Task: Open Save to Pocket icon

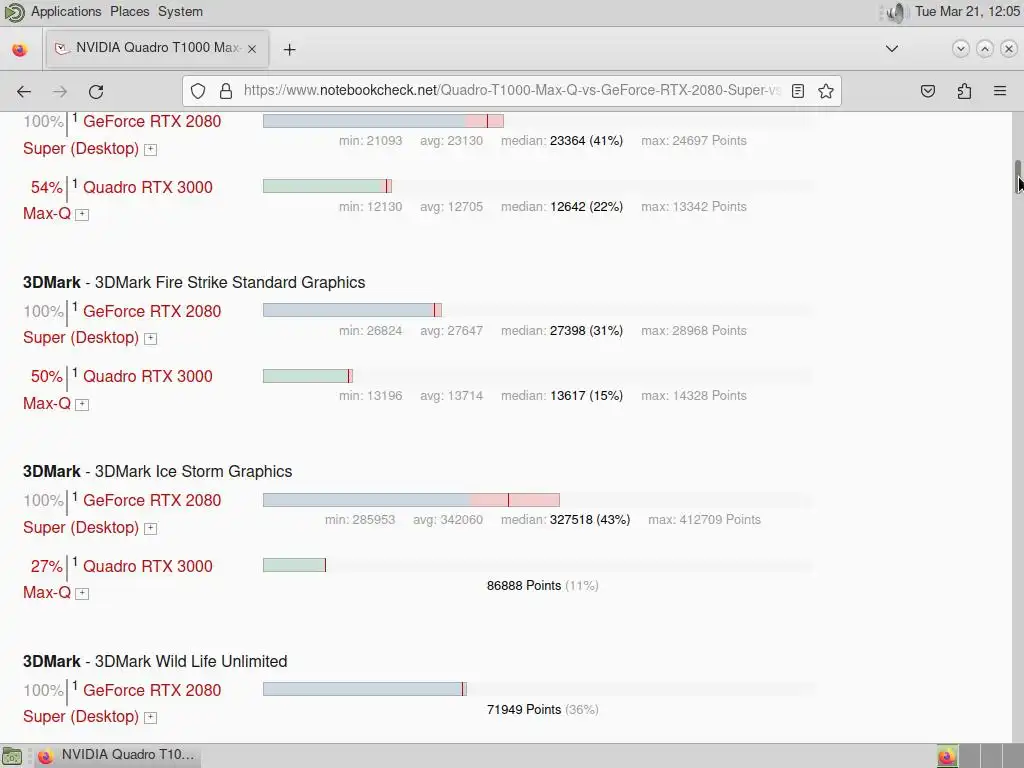Action: click(928, 91)
